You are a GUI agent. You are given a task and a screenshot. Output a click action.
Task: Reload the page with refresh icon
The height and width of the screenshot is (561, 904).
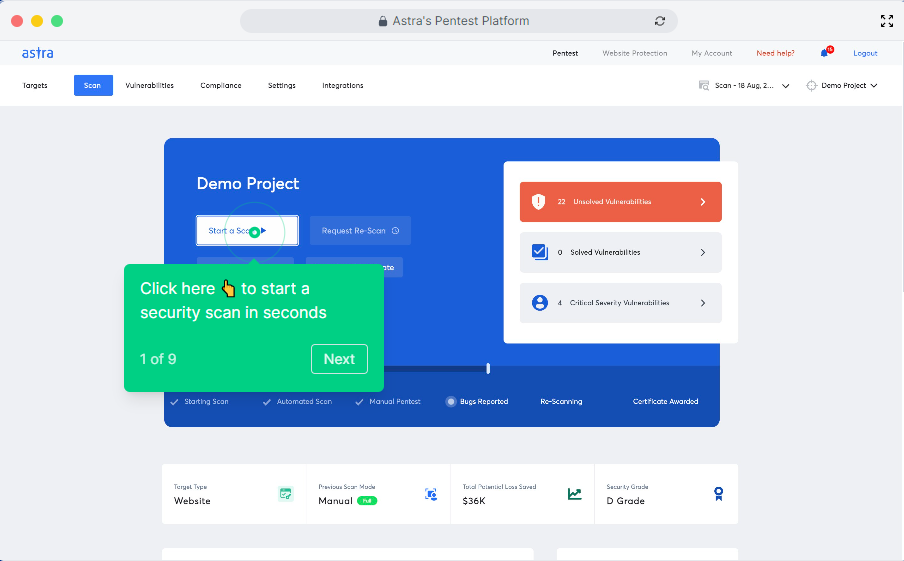[x=660, y=21]
